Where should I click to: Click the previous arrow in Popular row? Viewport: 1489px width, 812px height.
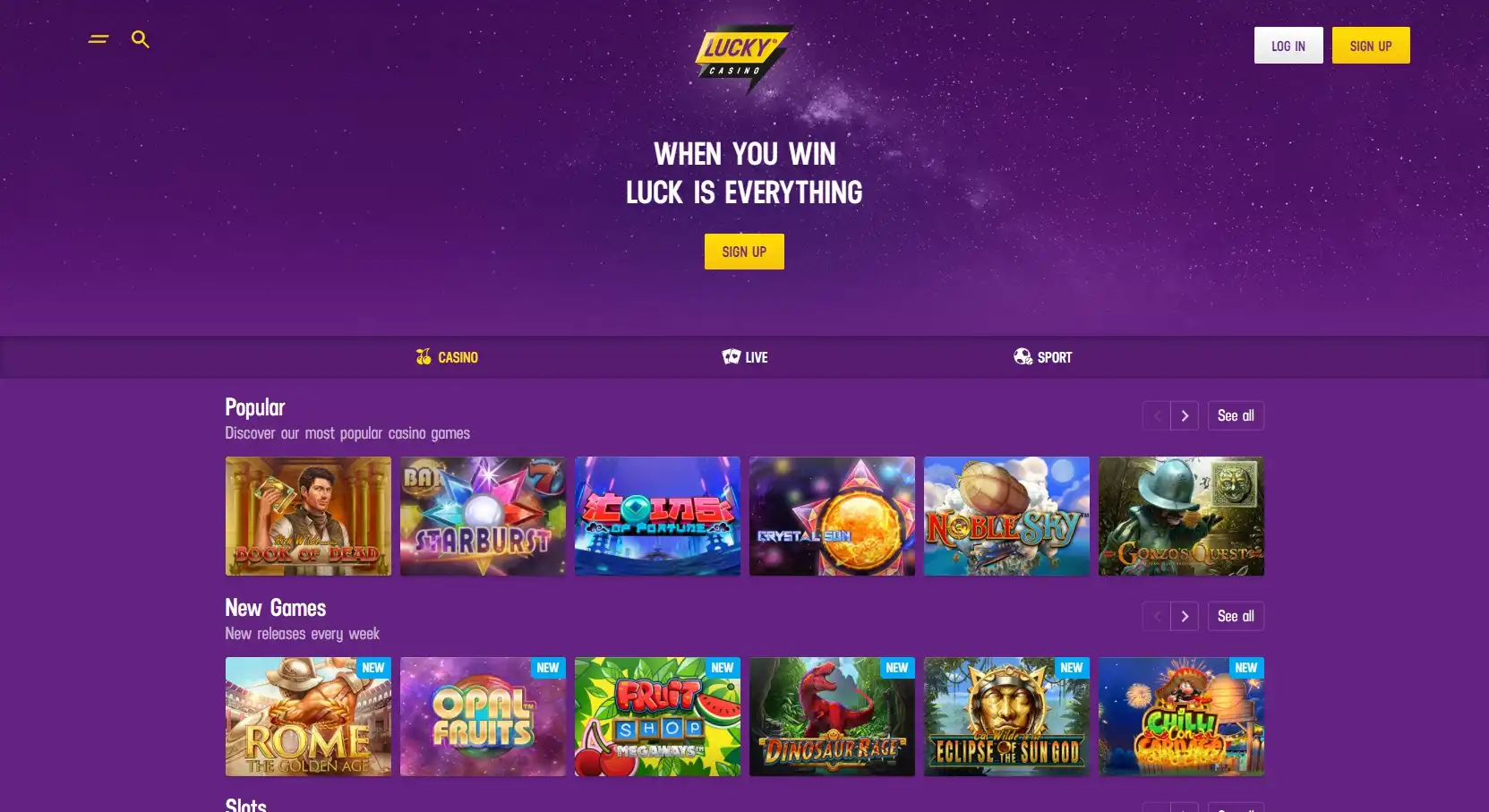(x=1157, y=415)
